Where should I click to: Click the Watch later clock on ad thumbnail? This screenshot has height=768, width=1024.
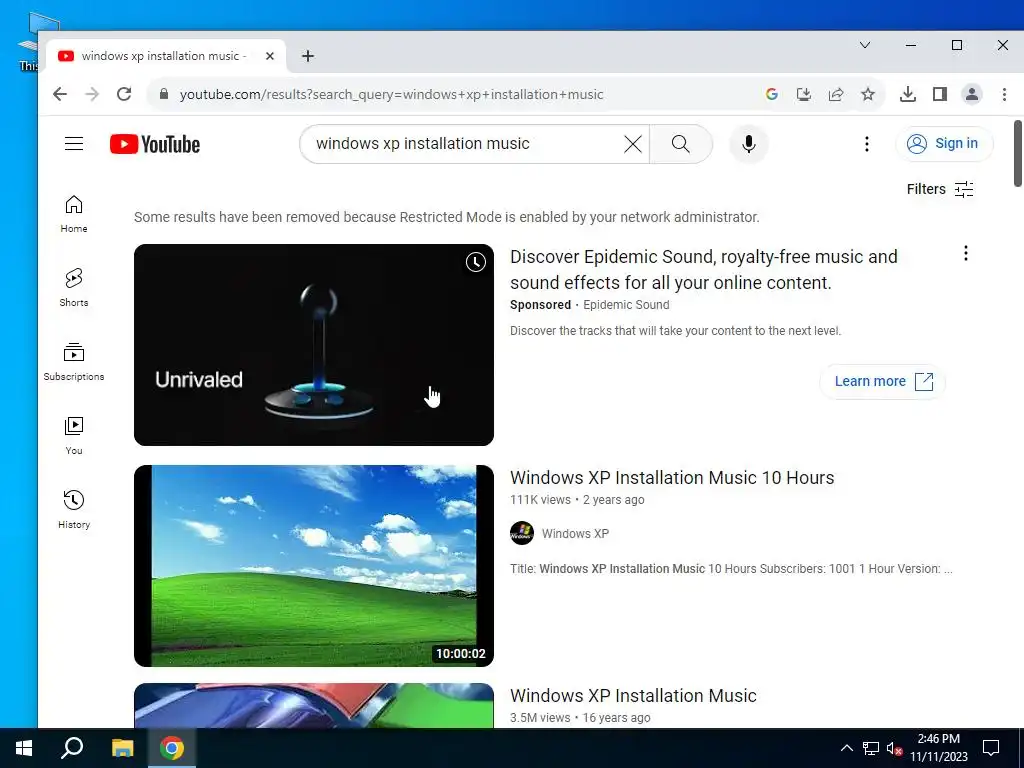475,263
